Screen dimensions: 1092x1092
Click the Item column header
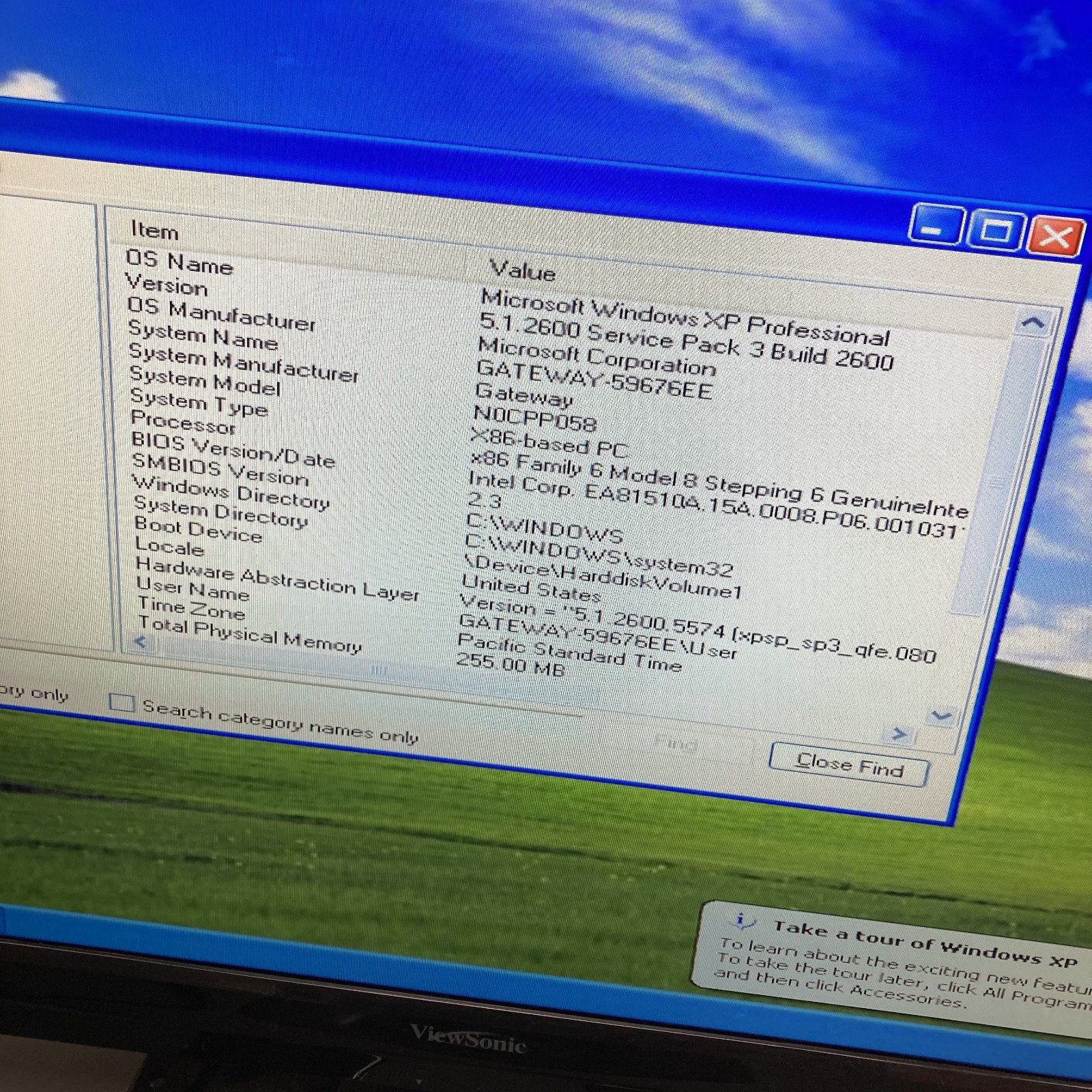pos(156,230)
